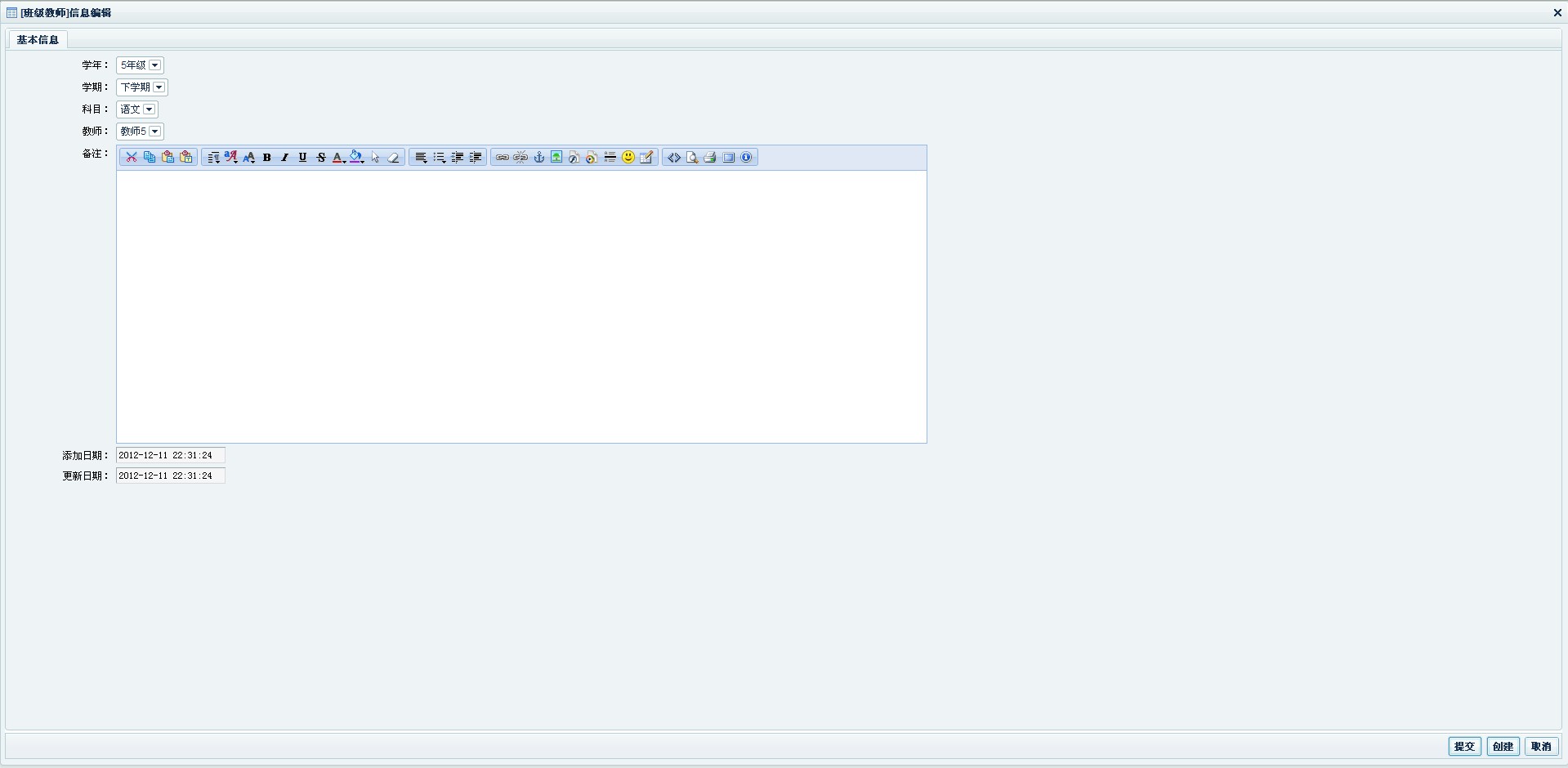Switch to HTML source code view

click(x=674, y=157)
